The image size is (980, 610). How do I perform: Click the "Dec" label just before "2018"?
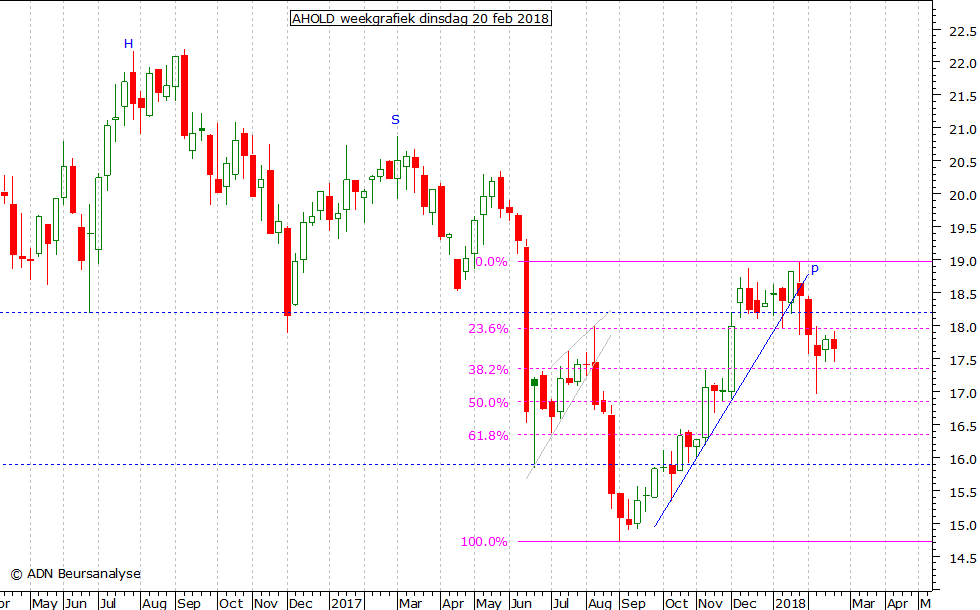tap(744, 603)
